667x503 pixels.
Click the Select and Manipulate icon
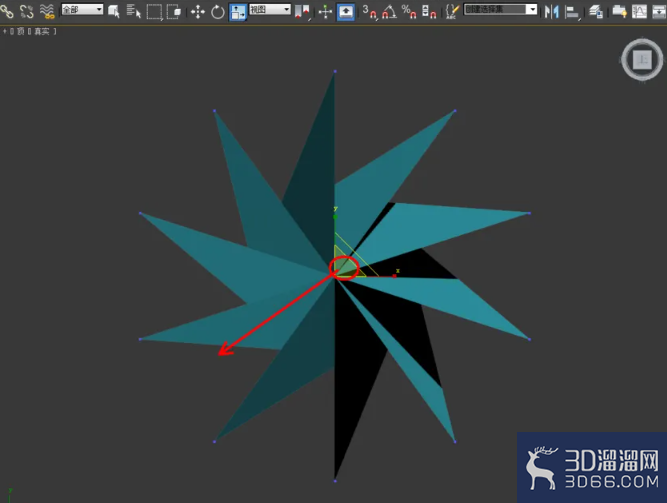pyautogui.click(x=325, y=11)
